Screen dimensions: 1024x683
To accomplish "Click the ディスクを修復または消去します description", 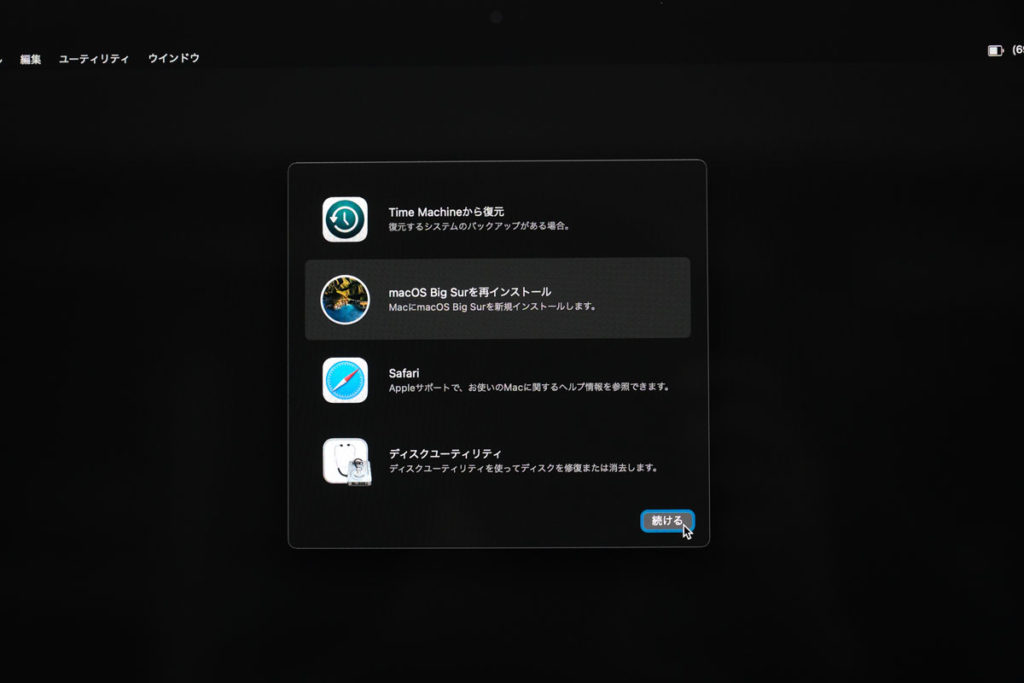I will (x=524, y=468).
